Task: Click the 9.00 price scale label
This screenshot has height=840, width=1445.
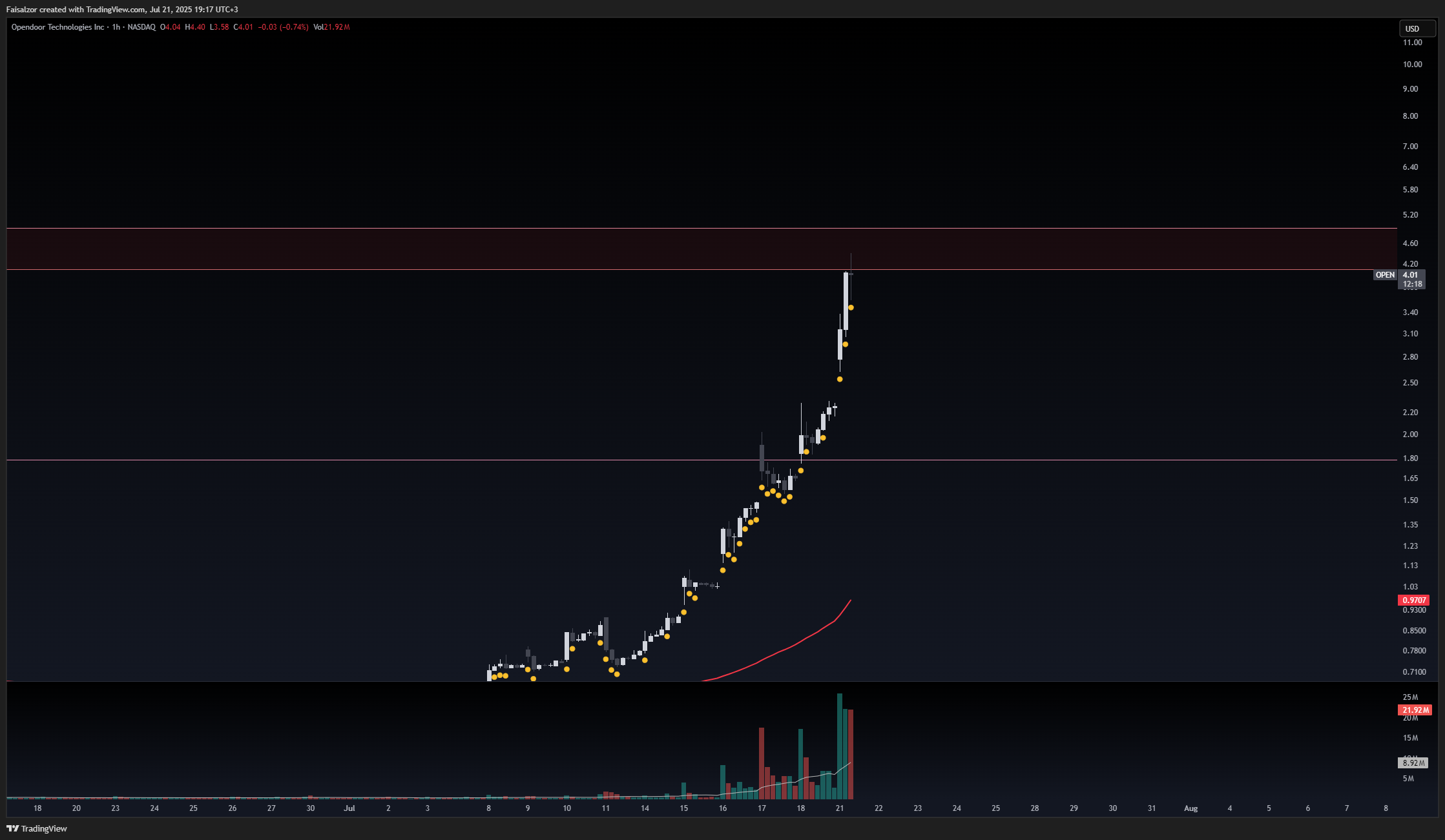Action: [1410, 89]
